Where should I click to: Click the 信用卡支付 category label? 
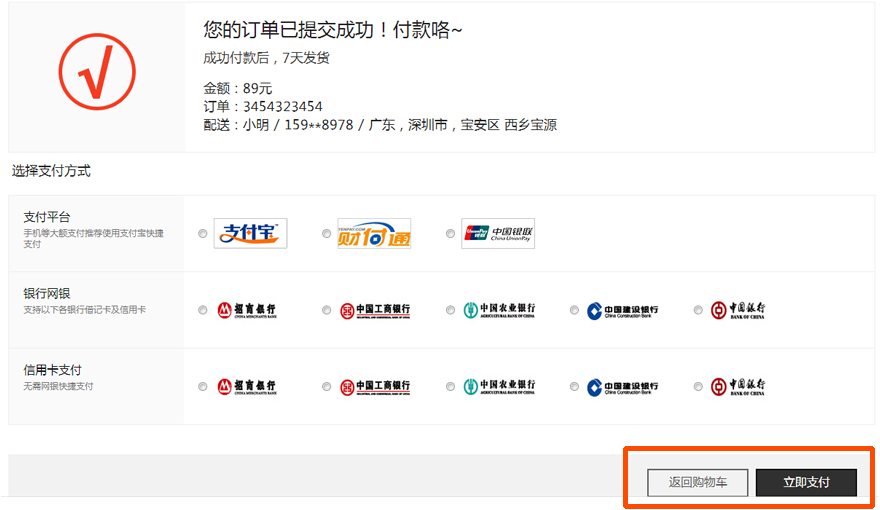pyautogui.click(x=52, y=370)
